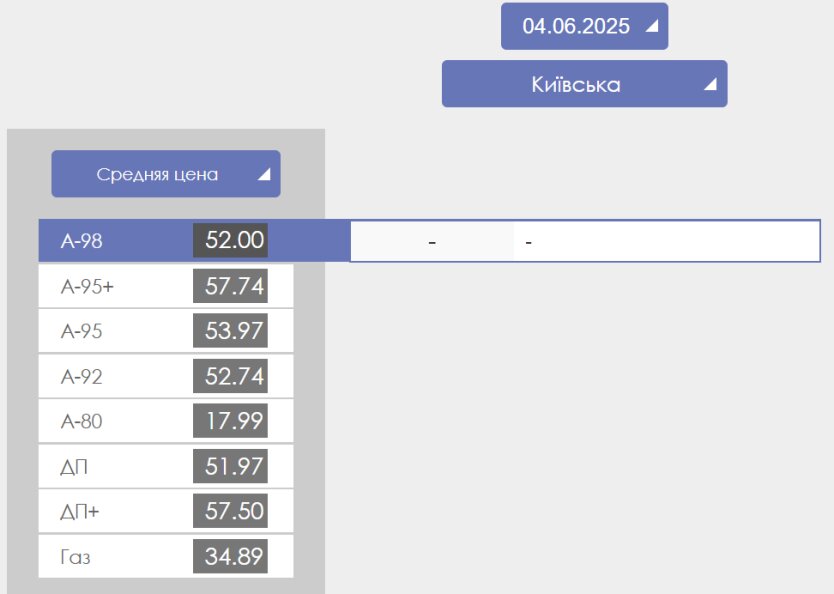834x594 pixels.
Task: Open the 04.06.2025 date dropdown
Action: (584, 26)
